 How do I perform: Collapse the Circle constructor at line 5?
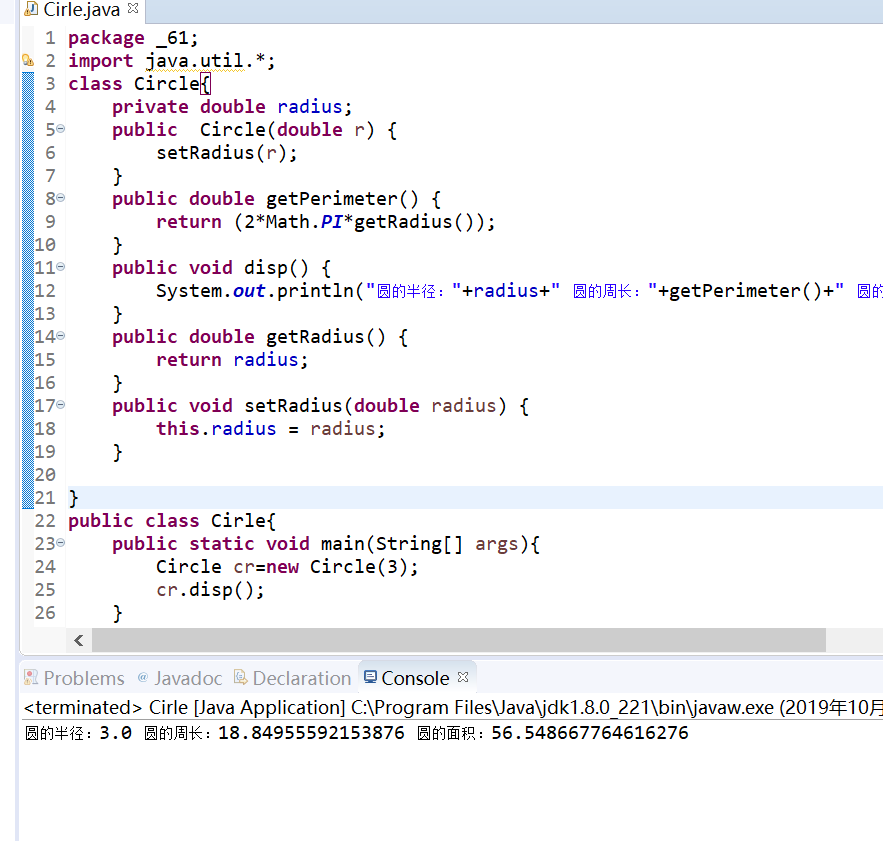[61, 129]
